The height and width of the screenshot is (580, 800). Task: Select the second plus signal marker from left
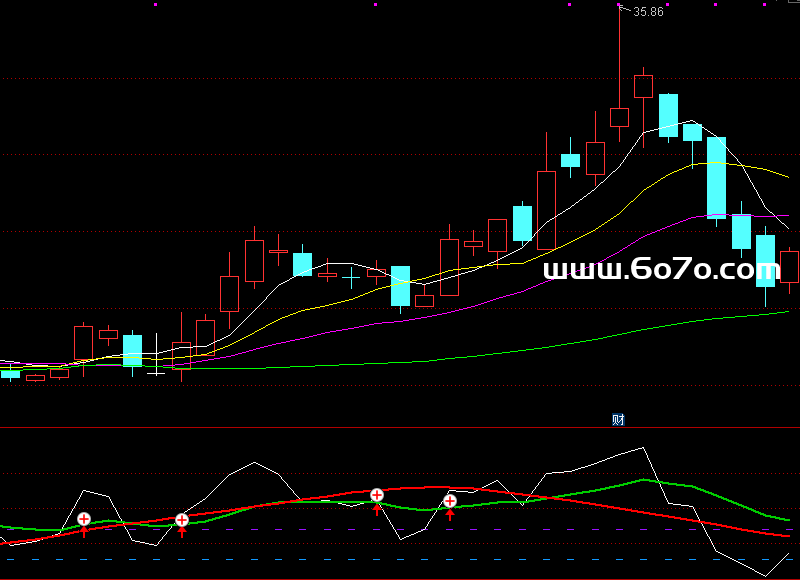(182, 520)
